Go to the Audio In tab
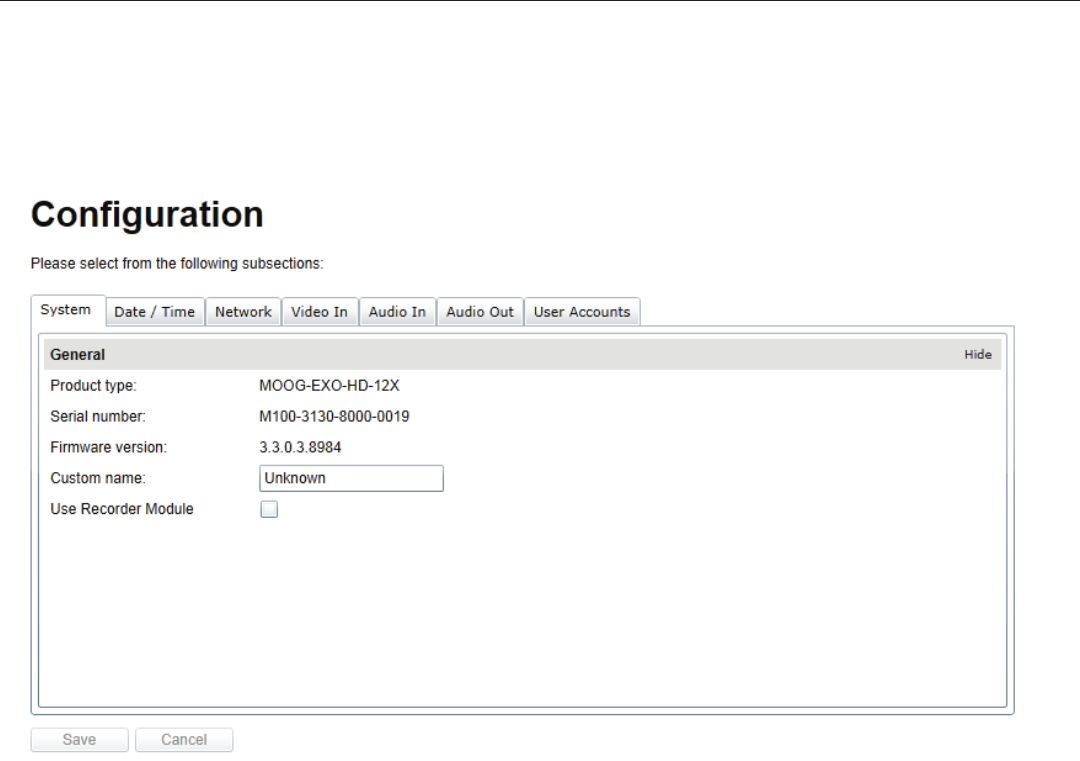This screenshot has height=761, width=1080. 397,312
